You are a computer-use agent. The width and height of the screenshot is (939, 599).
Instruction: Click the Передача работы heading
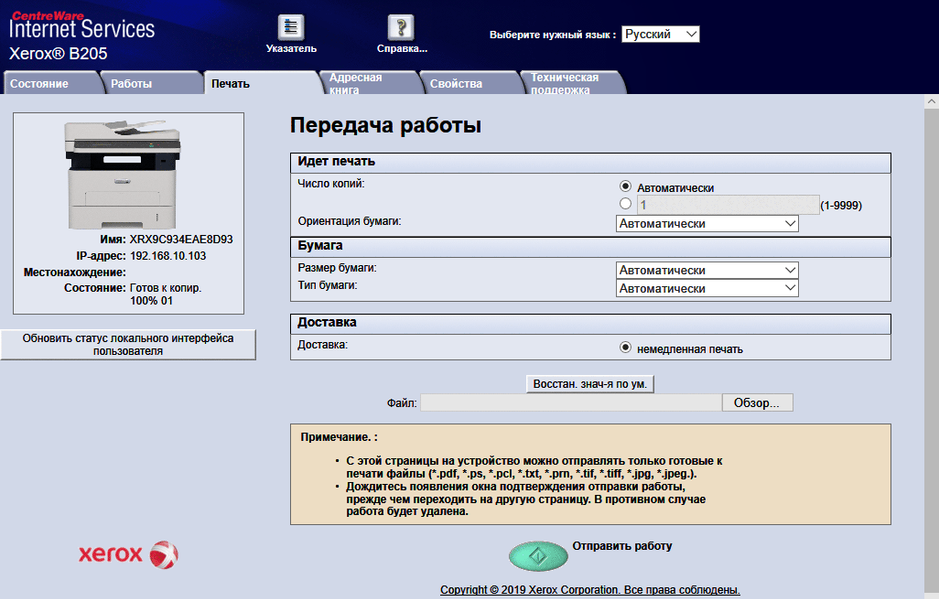(x=386, y=125)
